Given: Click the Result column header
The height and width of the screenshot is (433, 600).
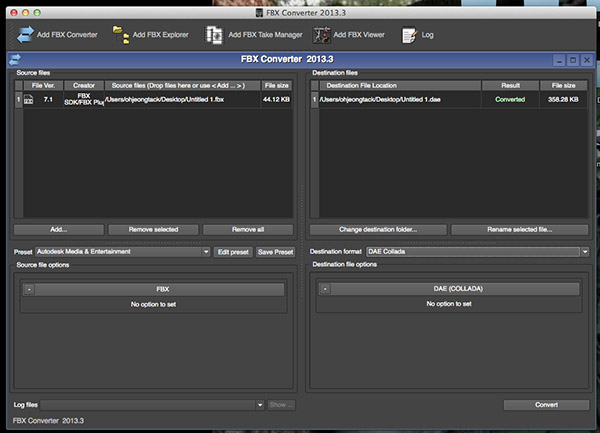Looking at the screenshot, I should (510, 85).
